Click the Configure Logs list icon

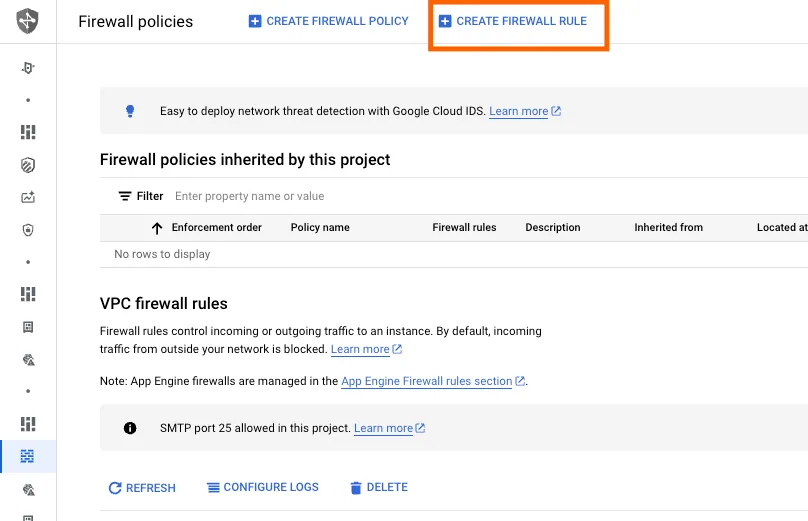point(213,487)
